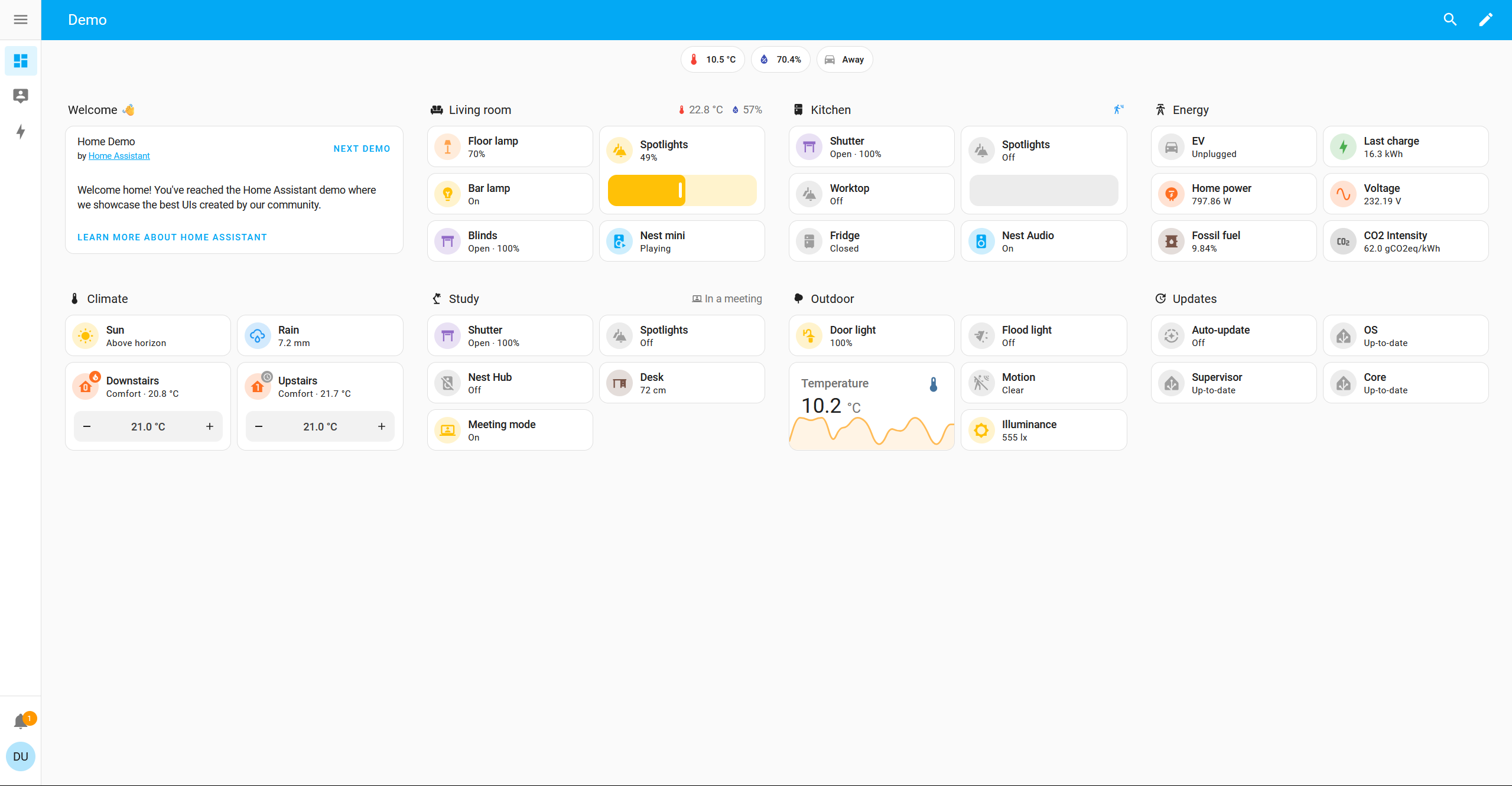This screenshot has width=1512, height=786.
Task: Open the notifications bell
Action: tap(21, 720)
